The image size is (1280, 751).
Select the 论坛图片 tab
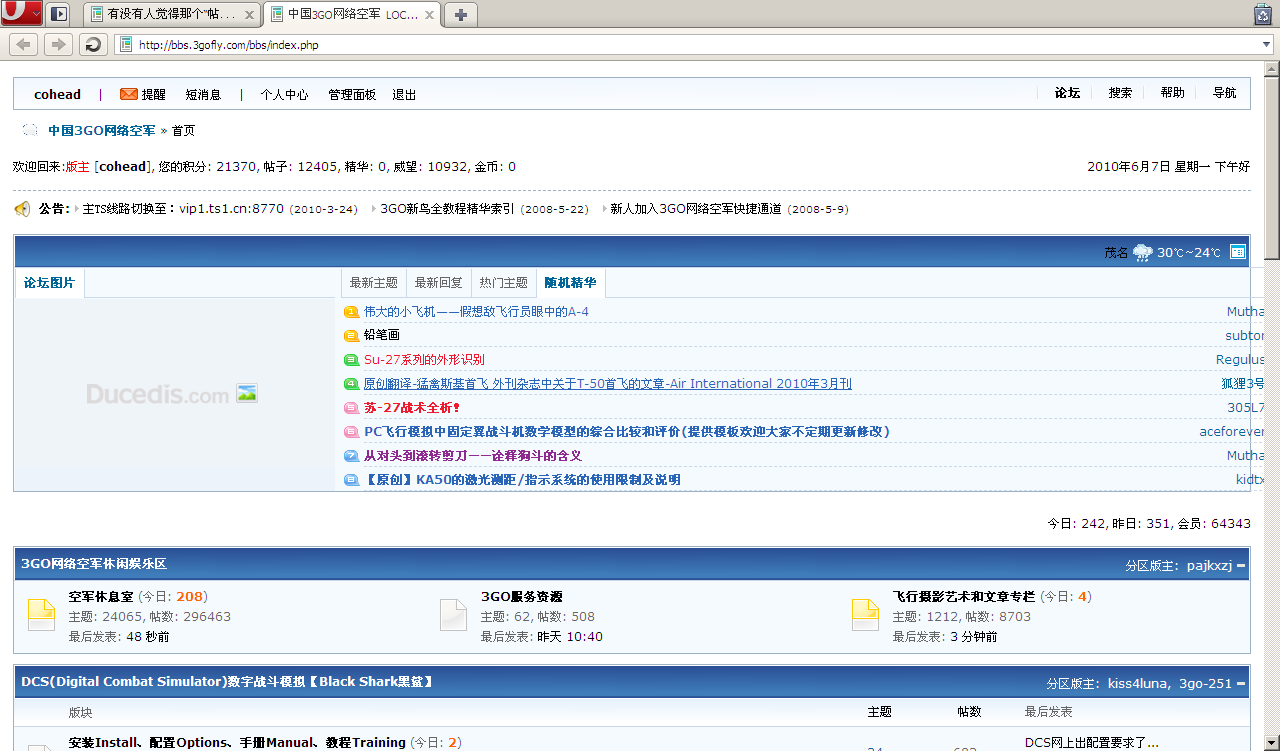coord(49,283)
